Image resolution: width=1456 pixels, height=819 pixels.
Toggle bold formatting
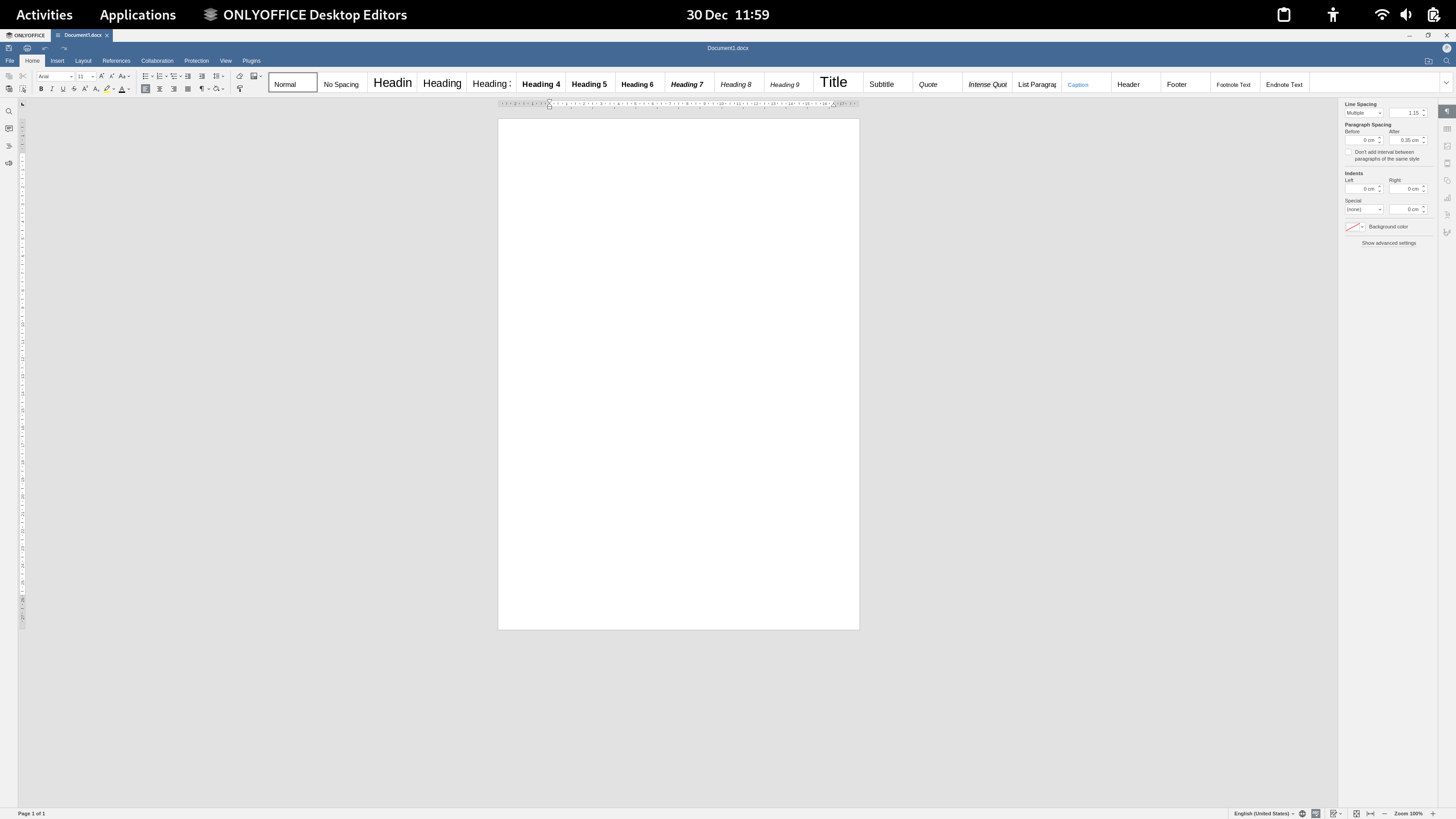(40, 89)
